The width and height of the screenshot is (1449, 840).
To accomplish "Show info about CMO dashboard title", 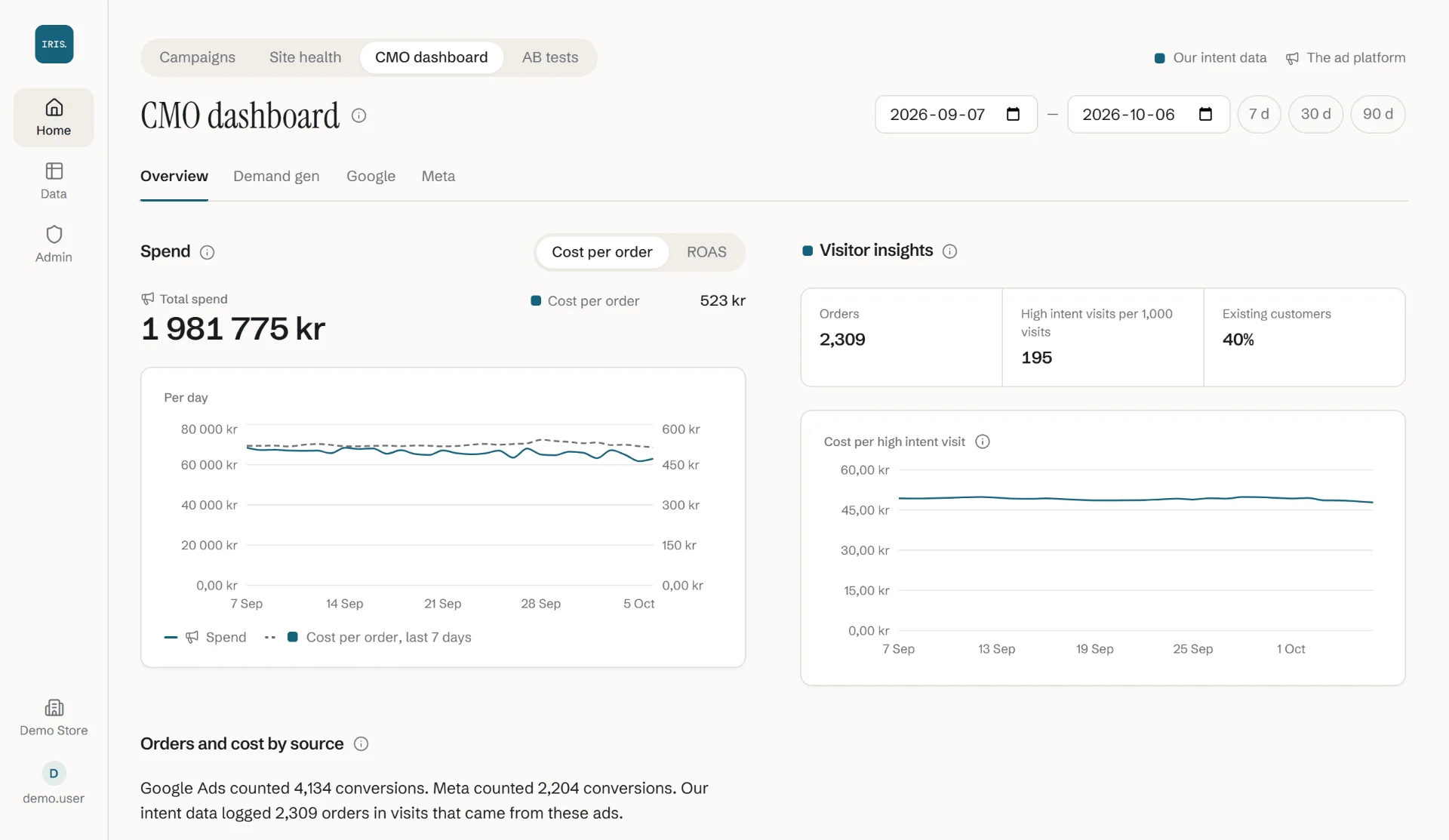I will pyautogui.click(x=359, y=115).
